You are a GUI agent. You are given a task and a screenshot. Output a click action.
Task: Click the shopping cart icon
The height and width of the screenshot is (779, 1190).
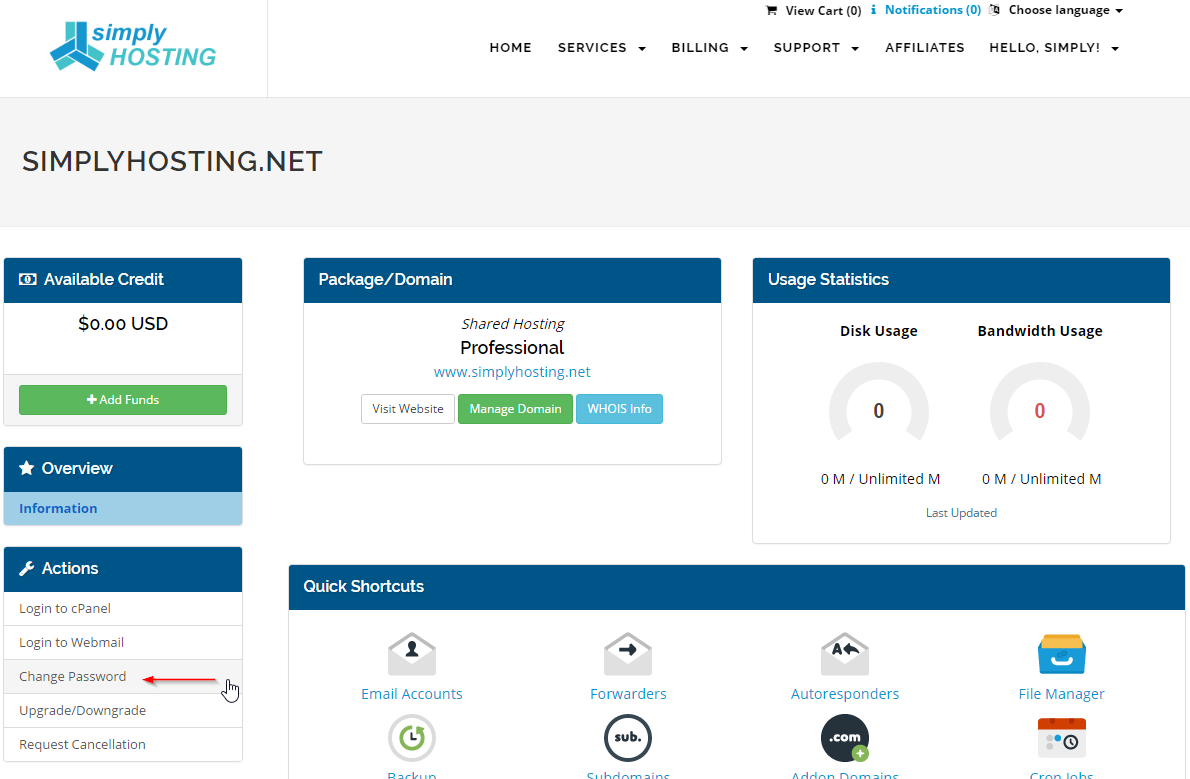pyautogui.click(x=772, y=11)
